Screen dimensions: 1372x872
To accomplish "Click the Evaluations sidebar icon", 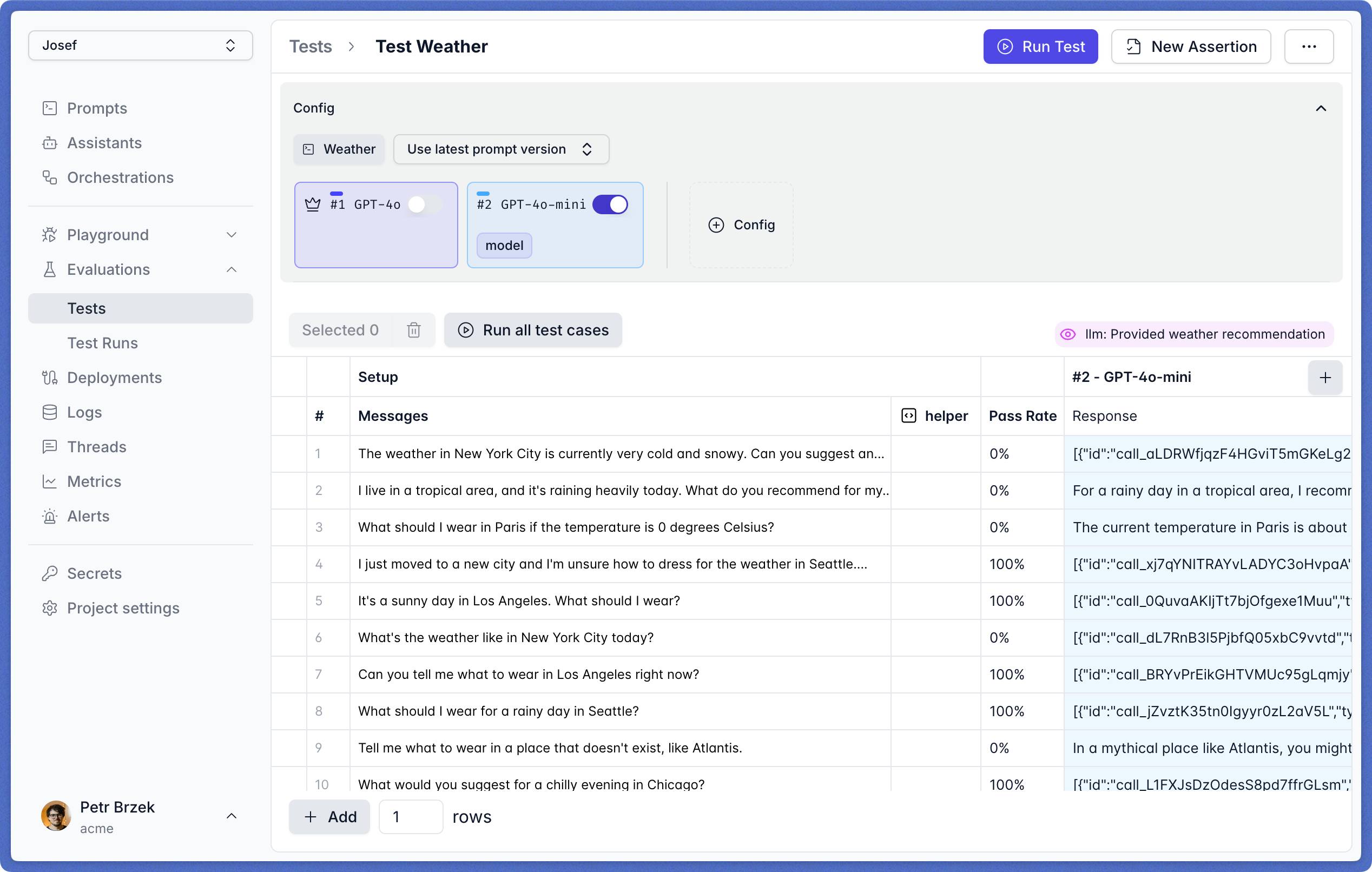I will 48,269.
